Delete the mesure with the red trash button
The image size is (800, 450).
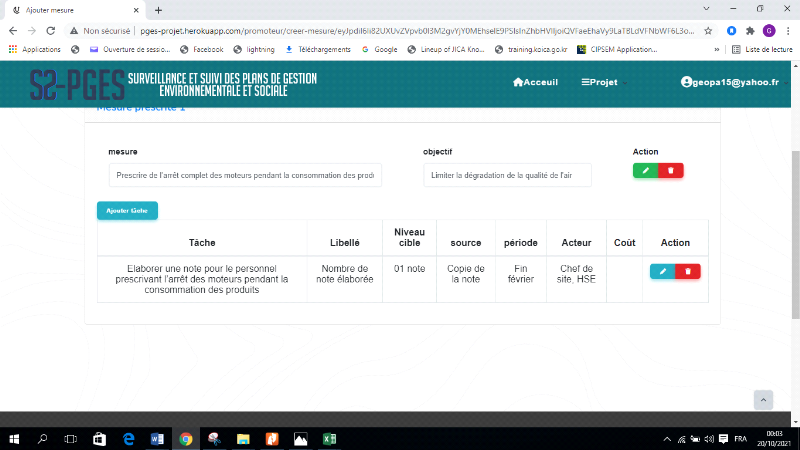(x=671, y=170)
